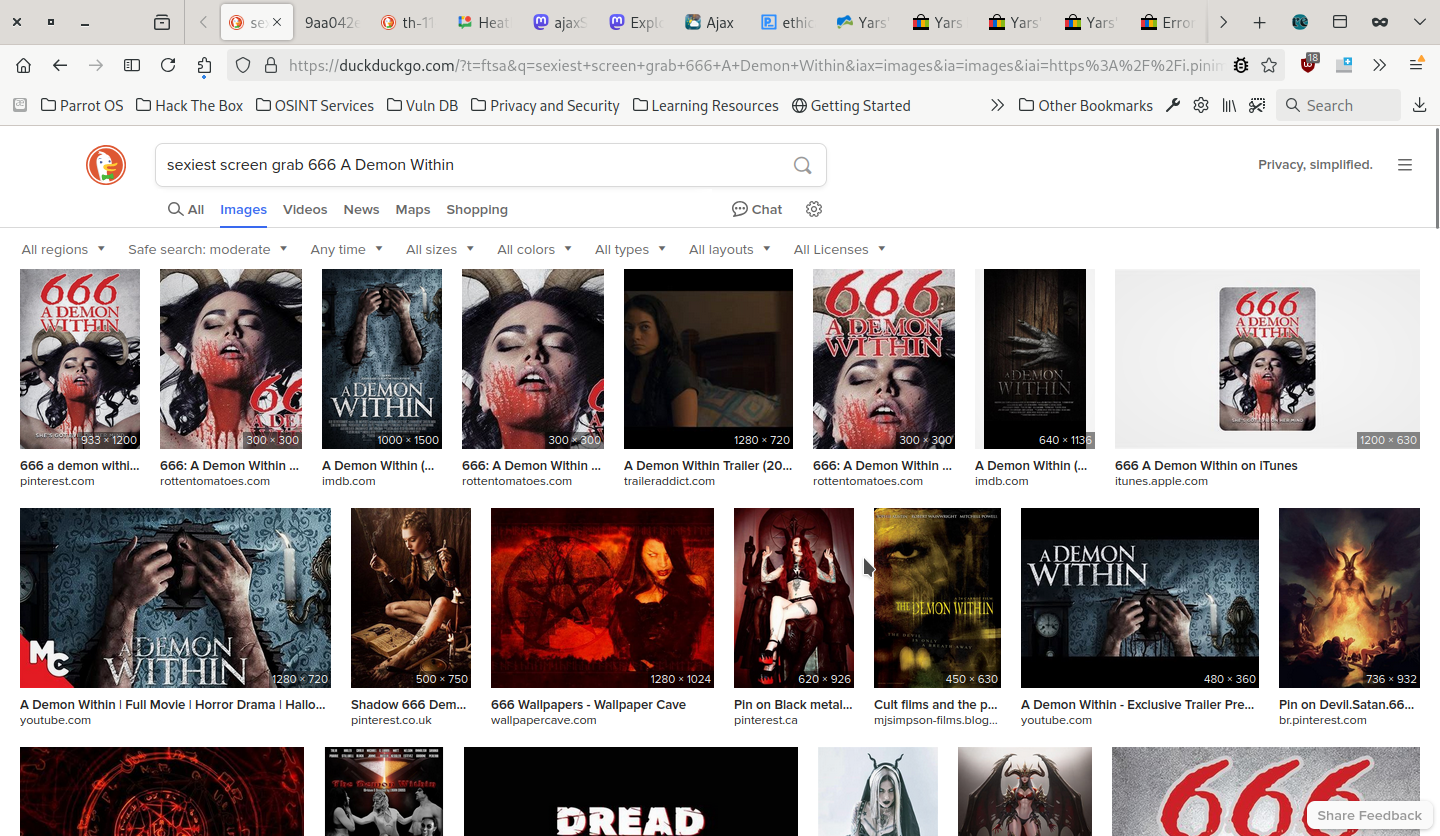This screenshot has width=1440, height=836.
Task: Click the bug icon in address bar
Action: 1241,65
